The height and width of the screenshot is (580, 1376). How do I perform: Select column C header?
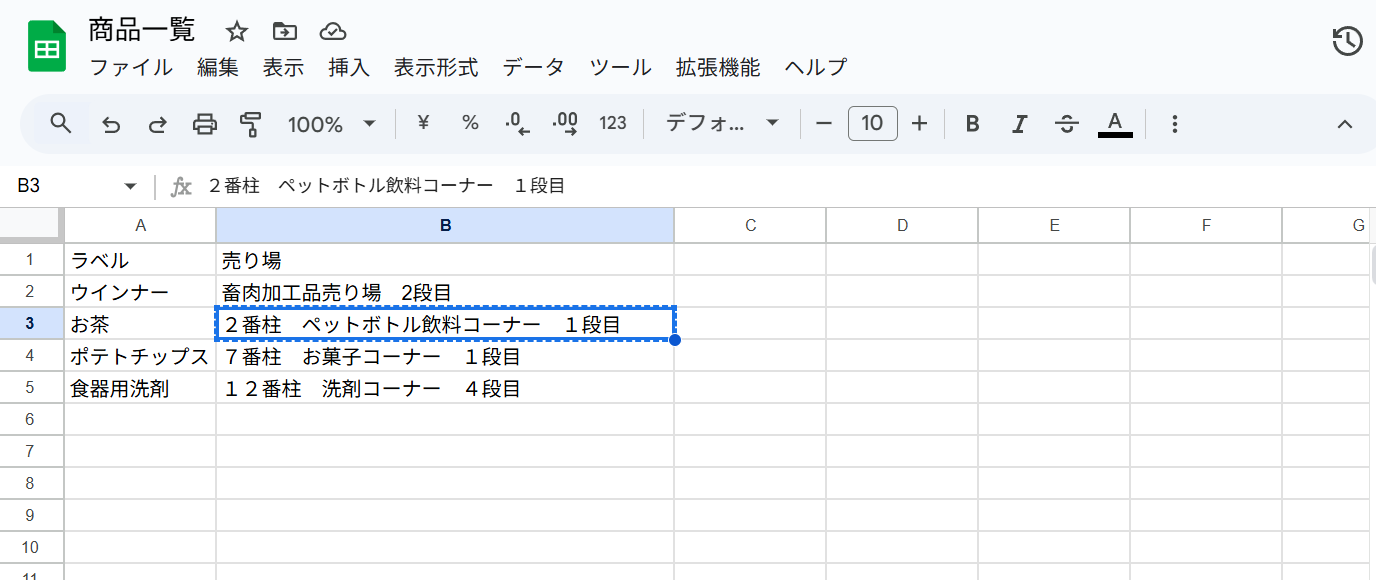750,226
